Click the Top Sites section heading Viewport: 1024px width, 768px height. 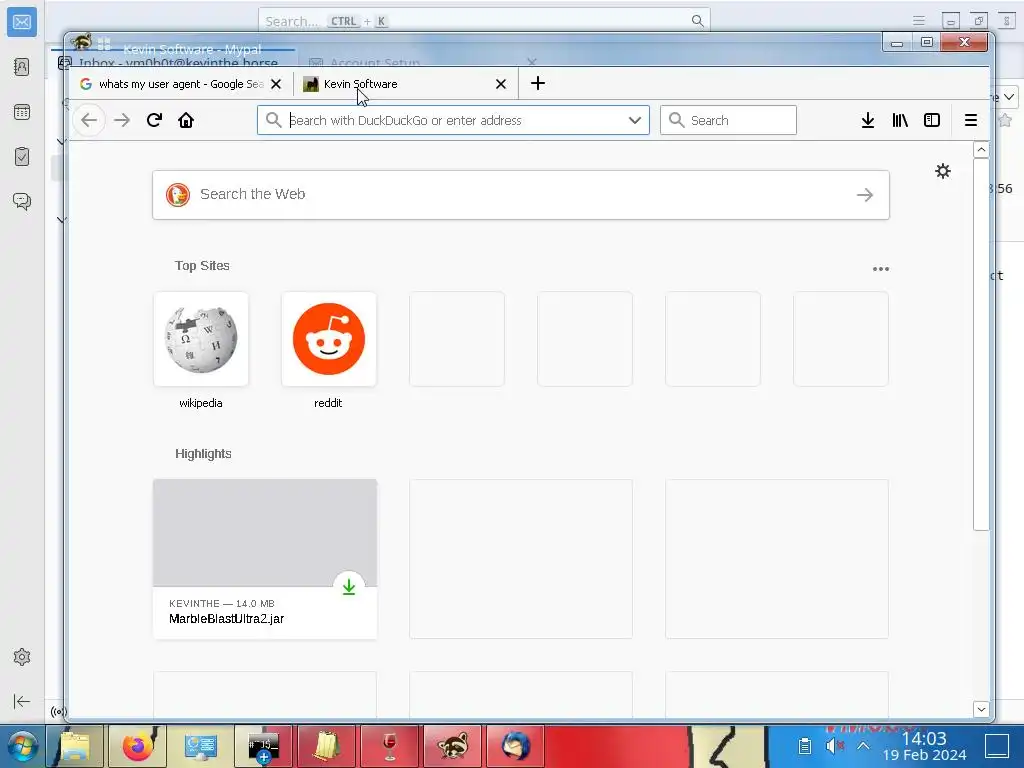pyautogui.click(x=202, y=266)
